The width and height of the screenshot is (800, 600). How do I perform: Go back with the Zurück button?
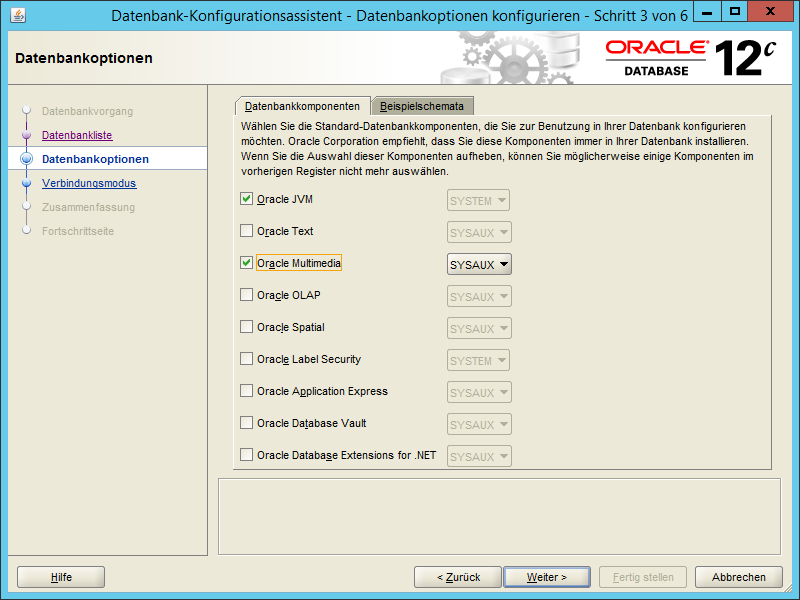458,577
